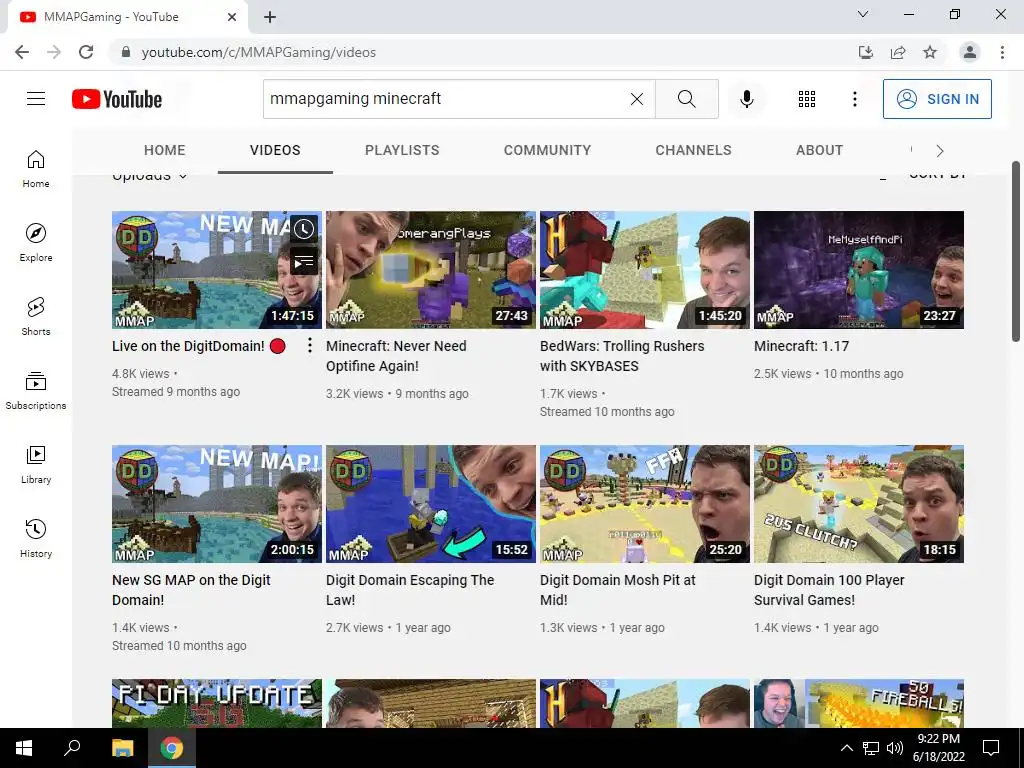This screenshot has width=1024, height=768.
Task: Open the Minecraft: Never Need Optifine Again! title
Action: (x=396, y=356)
